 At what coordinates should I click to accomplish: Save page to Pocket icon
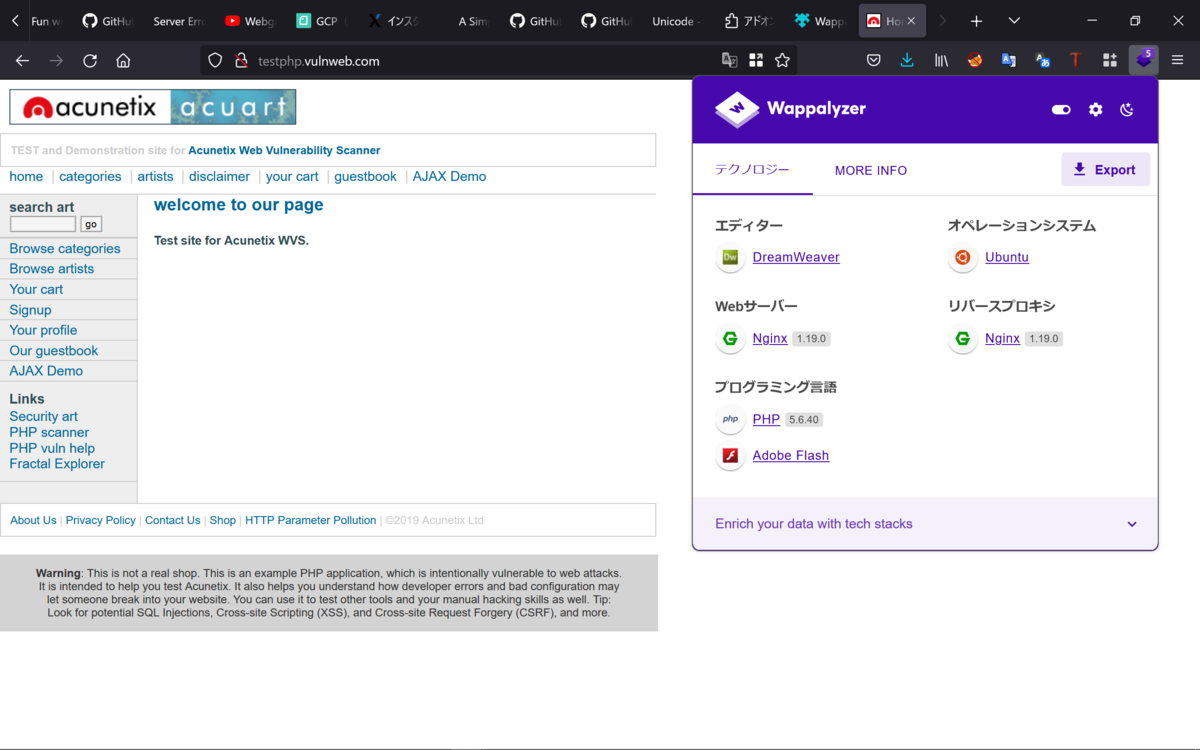pyautogui.click(x=873, y=60)
